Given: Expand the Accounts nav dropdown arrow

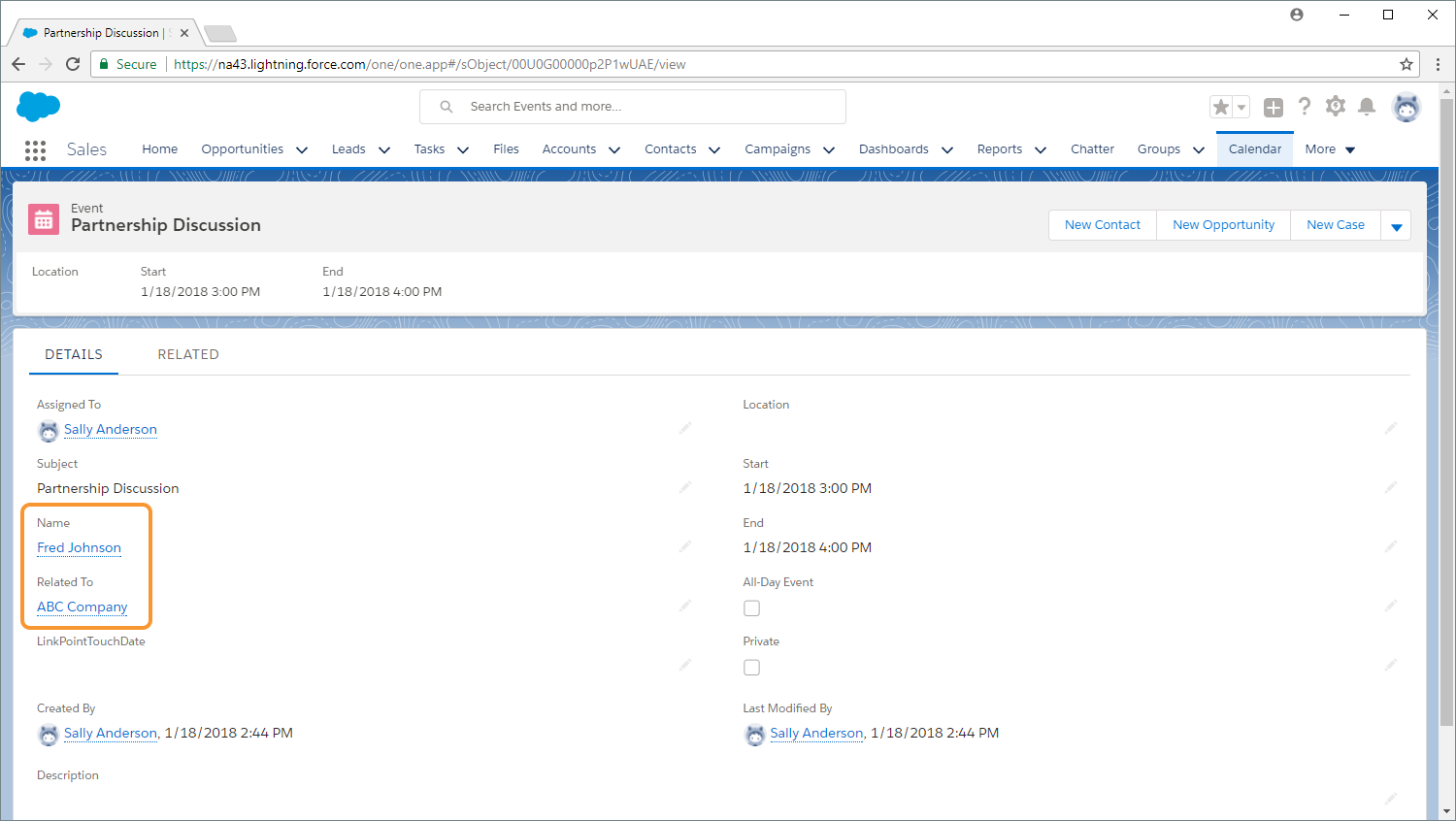Looking at the screenshot, I should [x=614, y=150].
